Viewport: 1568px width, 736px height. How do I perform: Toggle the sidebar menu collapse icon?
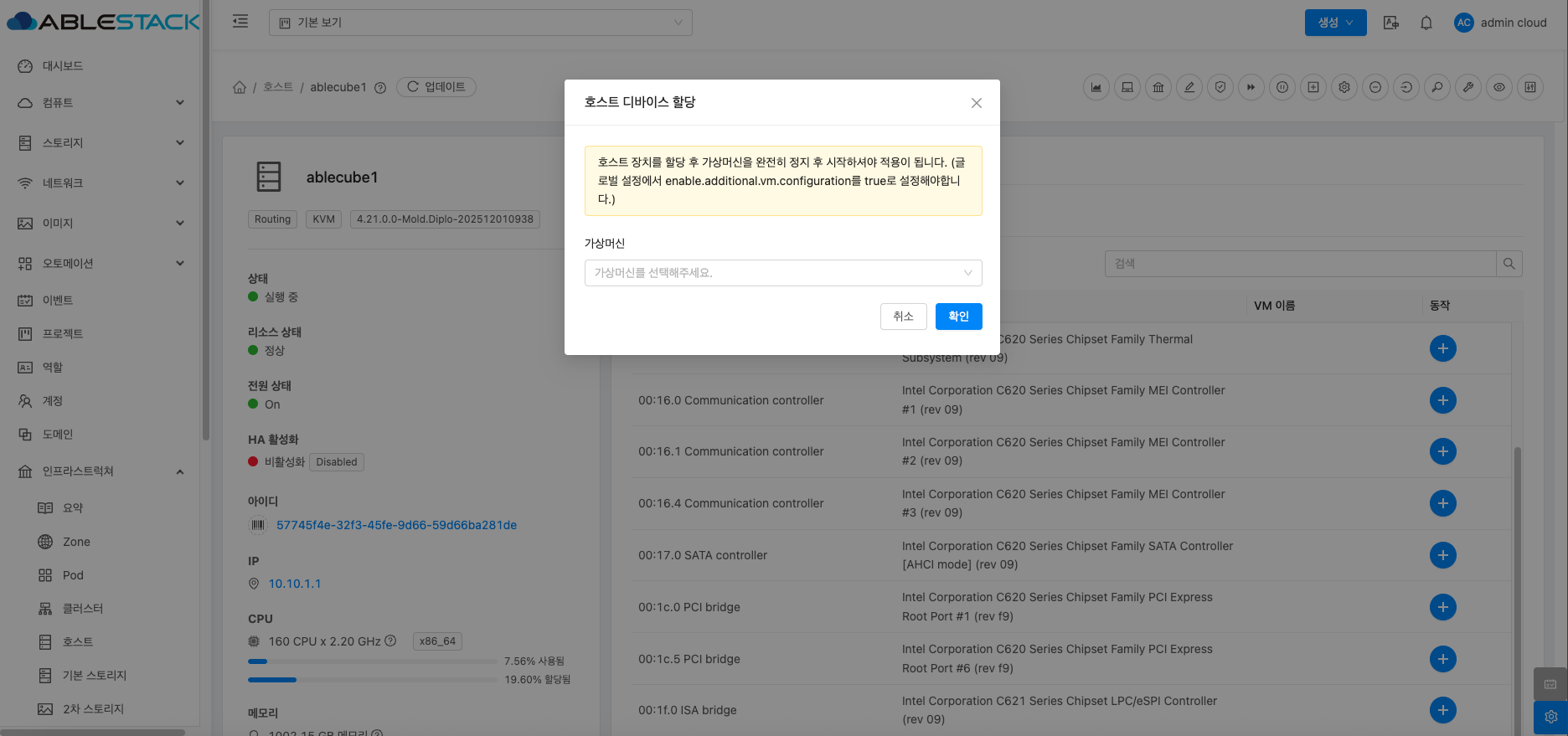pyautogui.click(x=240, y=22)
